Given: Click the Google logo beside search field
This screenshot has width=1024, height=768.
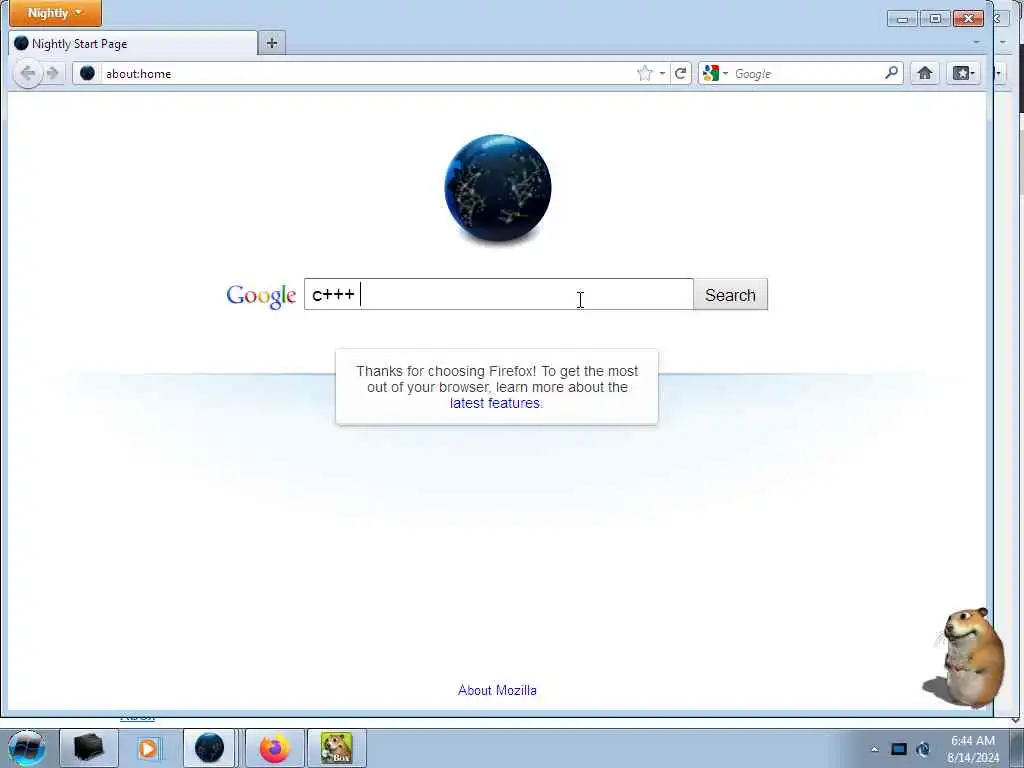Looking at the screenshot, I should click(x=261, y=296).
